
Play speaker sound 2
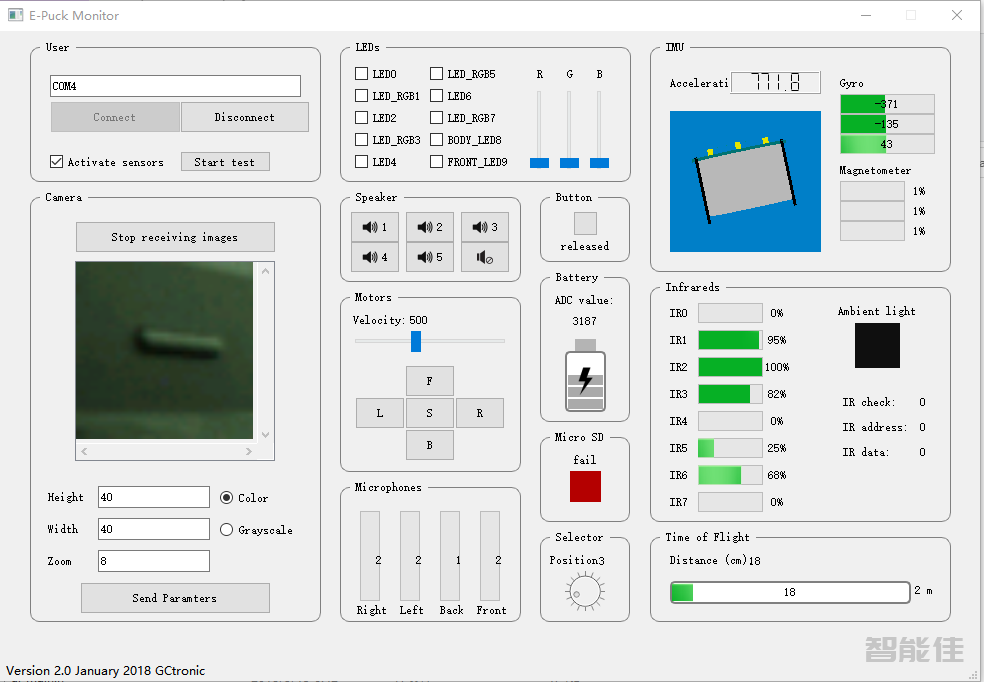[x=430, y=227]
